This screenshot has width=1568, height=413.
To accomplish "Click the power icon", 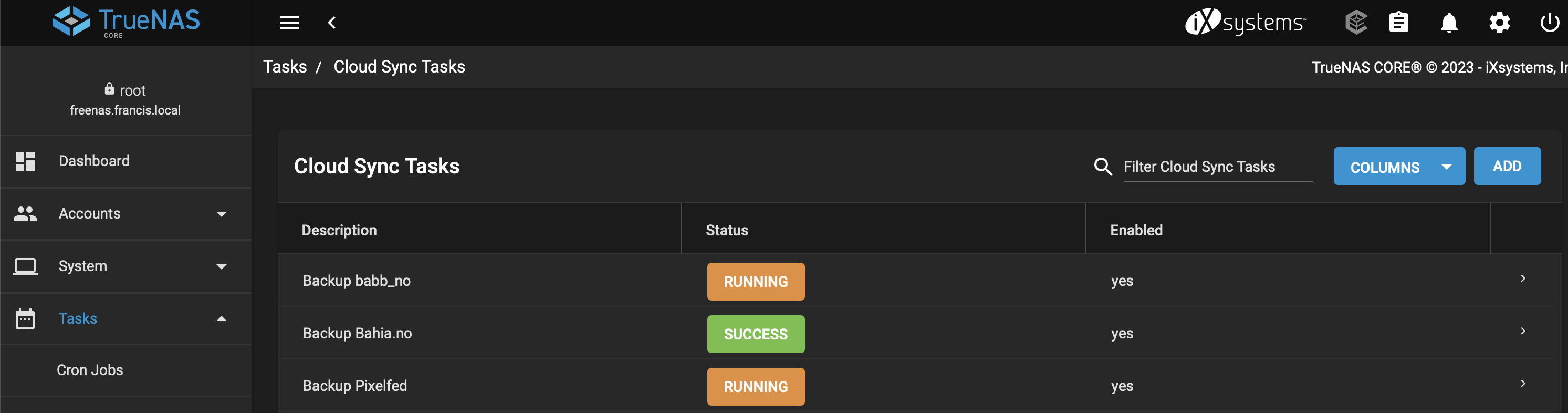I will pos(1549,23).
